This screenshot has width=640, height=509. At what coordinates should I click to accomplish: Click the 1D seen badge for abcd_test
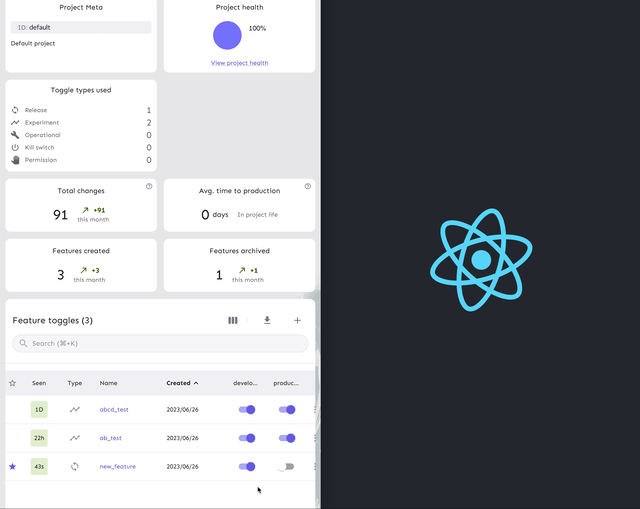pyautogui.click(x=39, y=409)
